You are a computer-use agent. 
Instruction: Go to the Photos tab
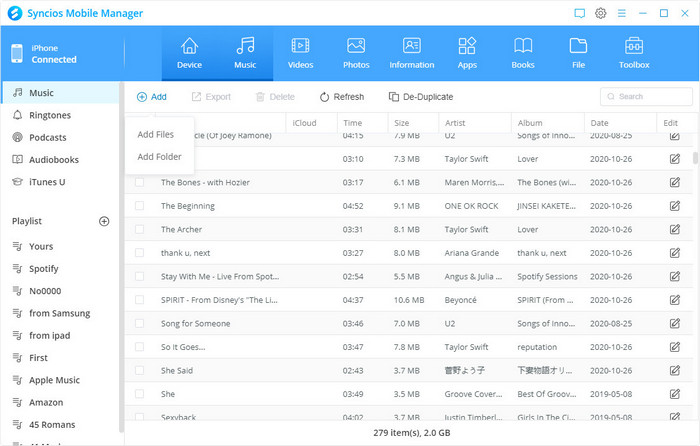pyautogui.click(x=356, y=54)
